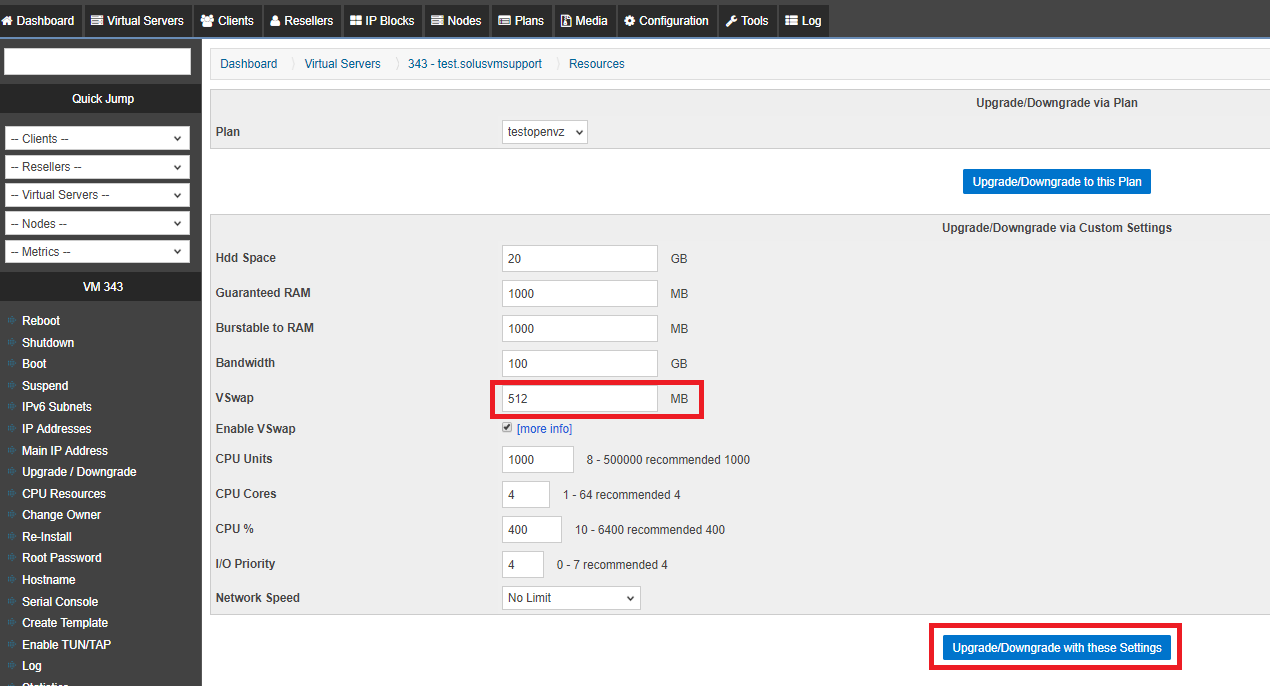Open the VSwap more info link
The width and height of the screenshot is (1270, 686).
pos(544,429)
